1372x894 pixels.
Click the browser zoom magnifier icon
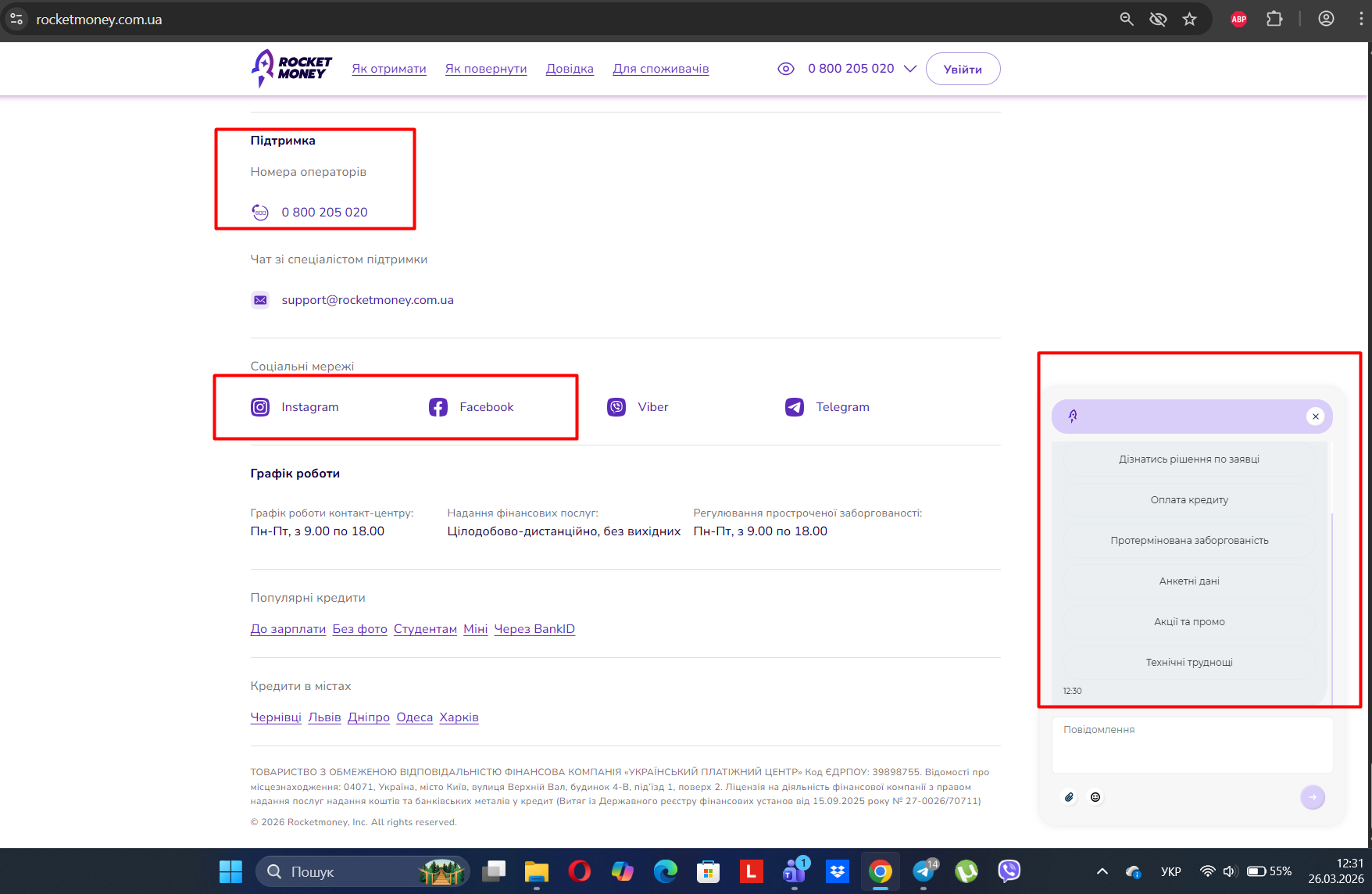tap(1127, 19)
